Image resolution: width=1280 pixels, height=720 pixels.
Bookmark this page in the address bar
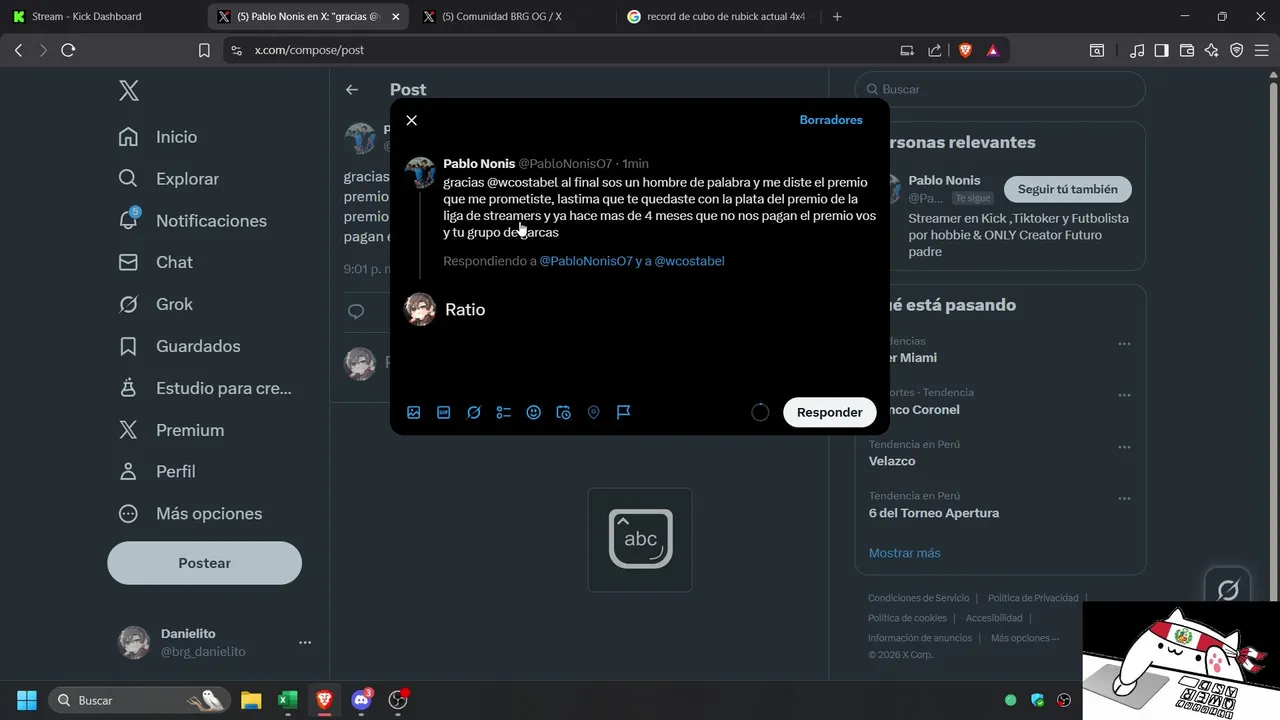(204, 50)
